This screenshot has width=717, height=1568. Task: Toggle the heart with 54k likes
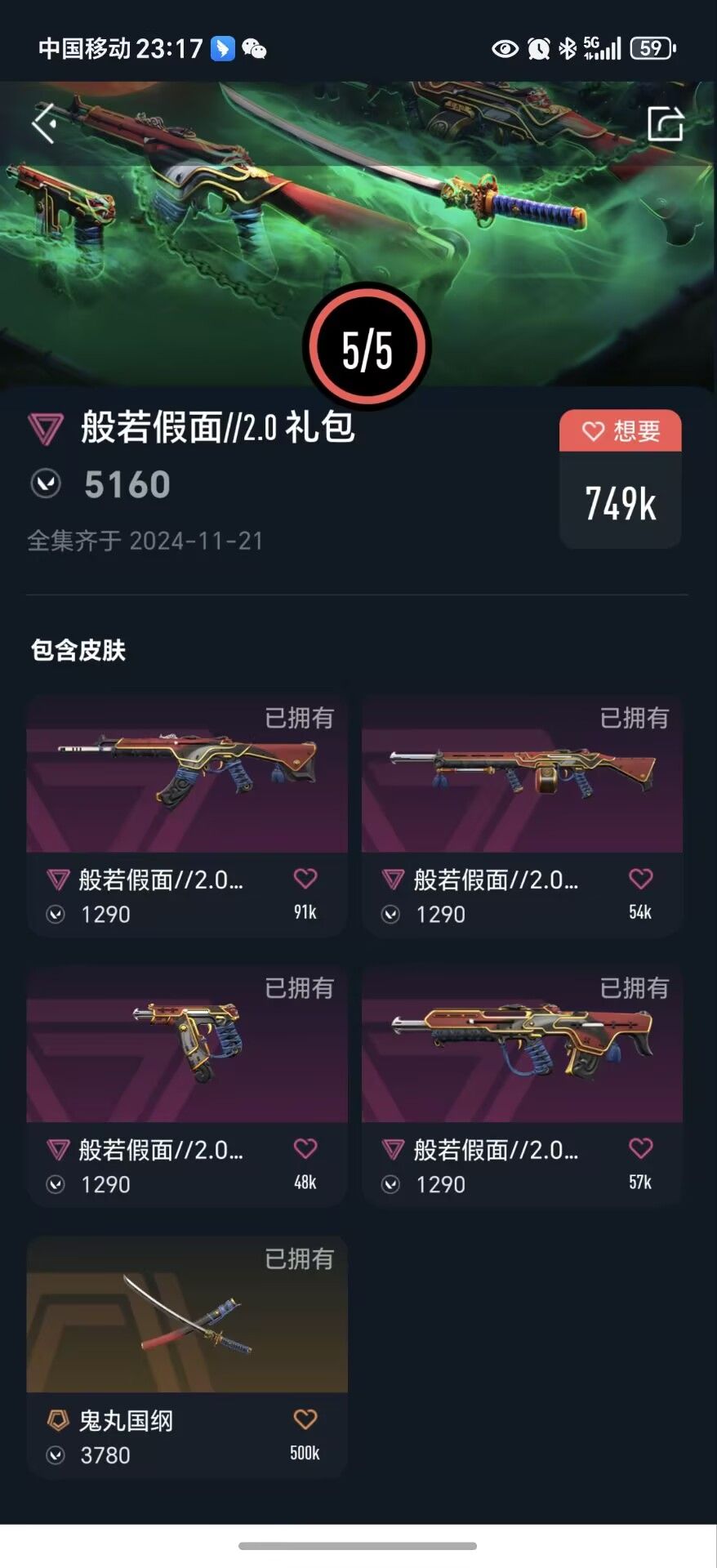tap(641, 879)
